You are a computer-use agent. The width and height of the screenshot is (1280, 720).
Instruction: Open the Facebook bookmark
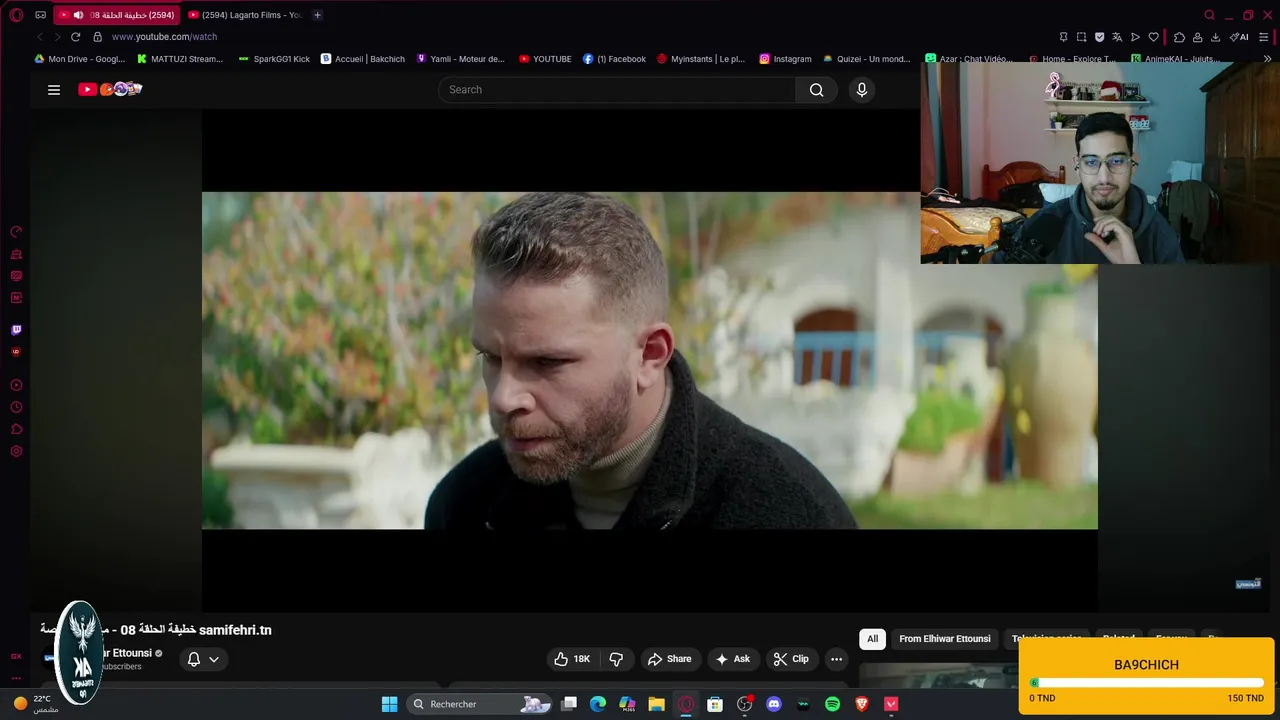(x=614, y=59)
